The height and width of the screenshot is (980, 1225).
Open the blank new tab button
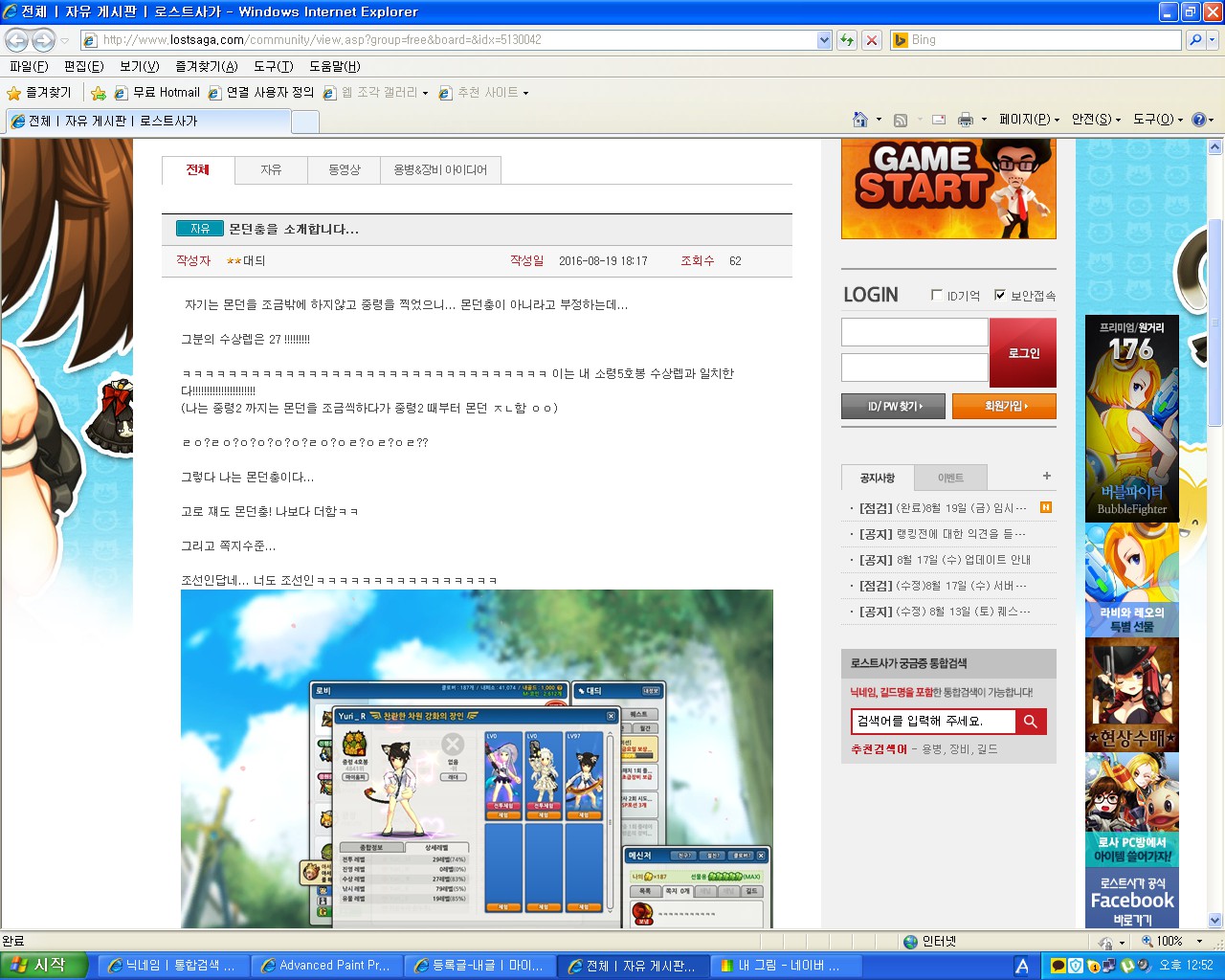point(304,122)
